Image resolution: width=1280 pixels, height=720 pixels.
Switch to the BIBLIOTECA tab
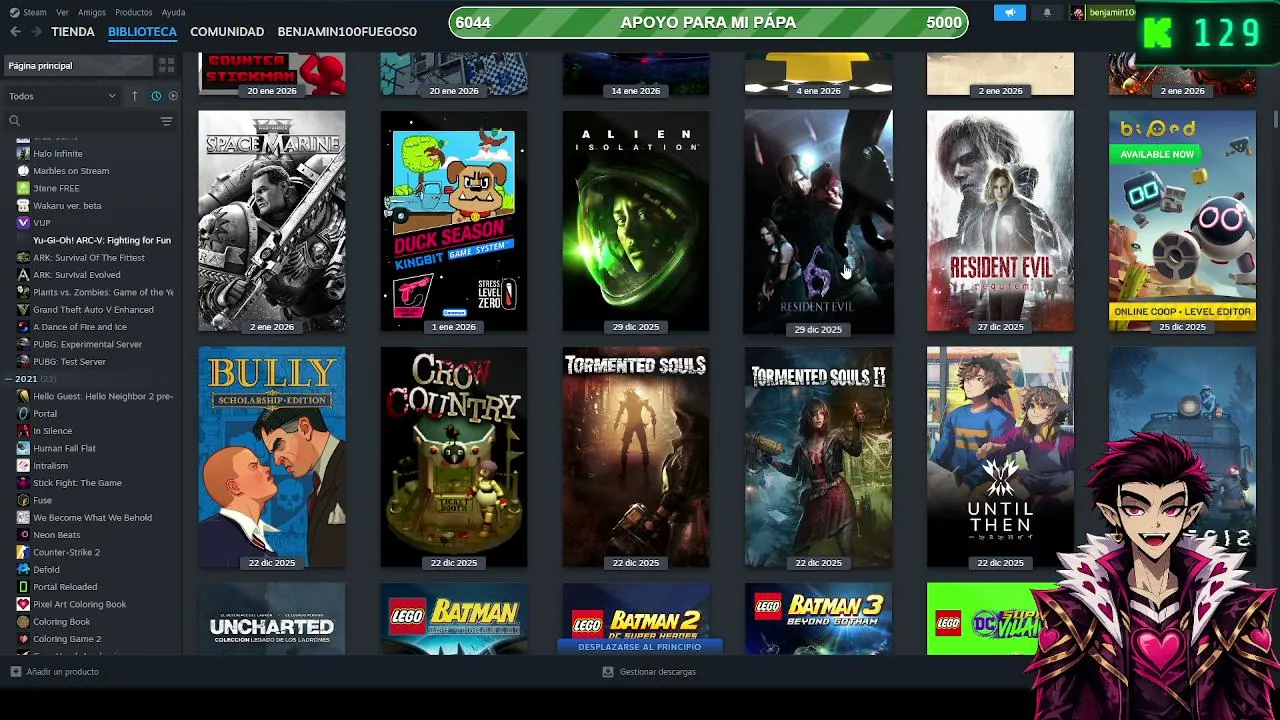142,32
